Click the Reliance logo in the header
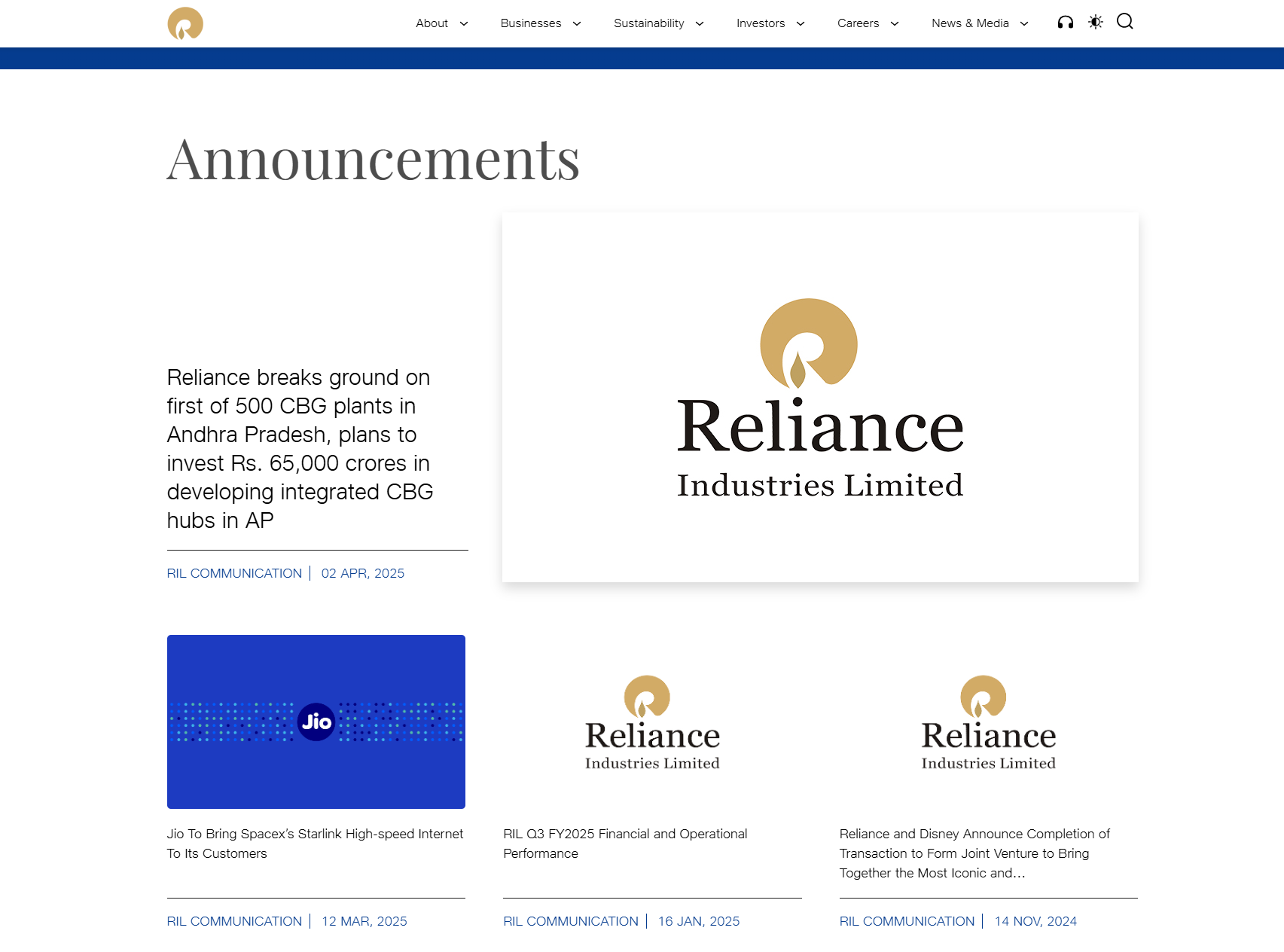 (x=185, y=23)
